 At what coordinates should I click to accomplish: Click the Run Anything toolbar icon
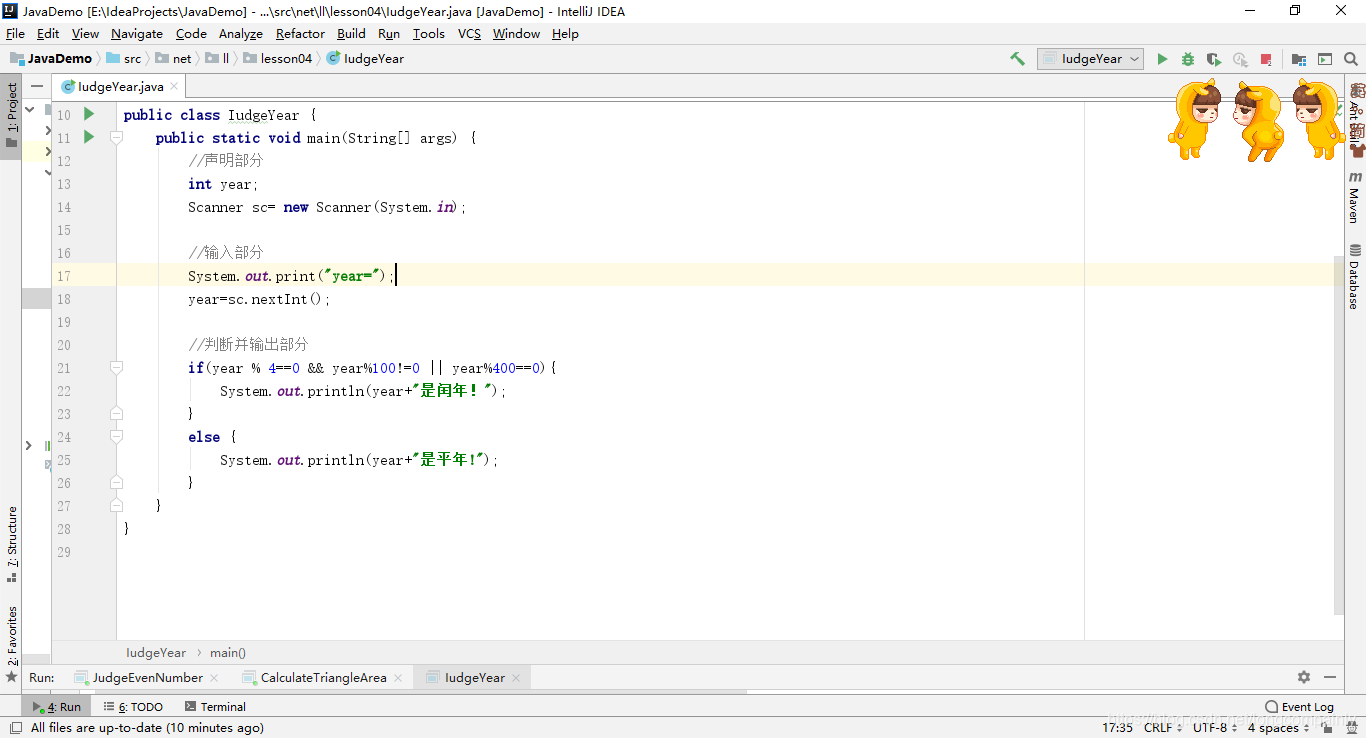click(x=1325, y=59)
